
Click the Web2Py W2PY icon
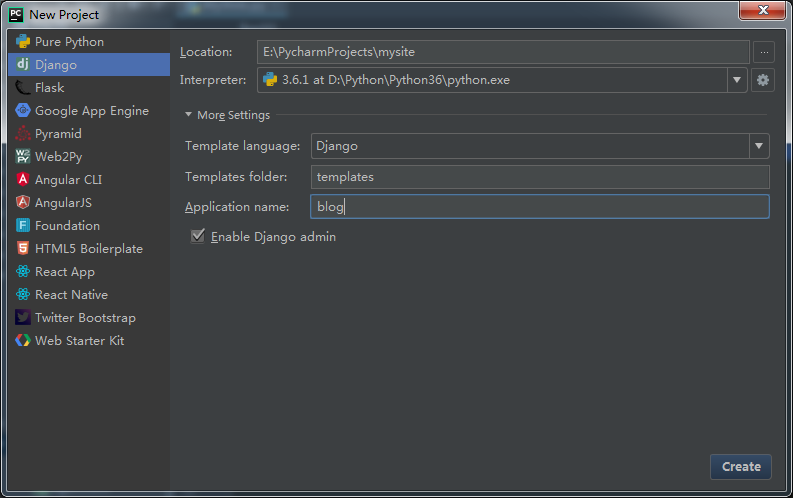[23, 156]
